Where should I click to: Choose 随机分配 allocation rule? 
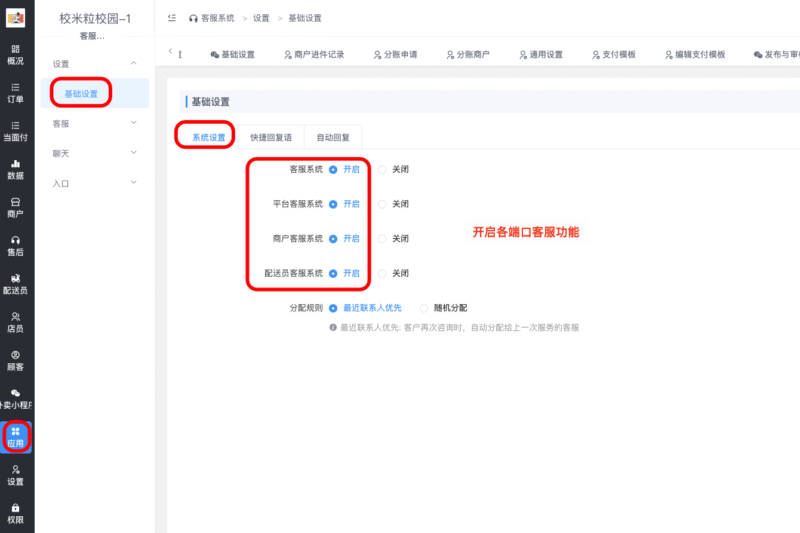click(x=425, y=308)
